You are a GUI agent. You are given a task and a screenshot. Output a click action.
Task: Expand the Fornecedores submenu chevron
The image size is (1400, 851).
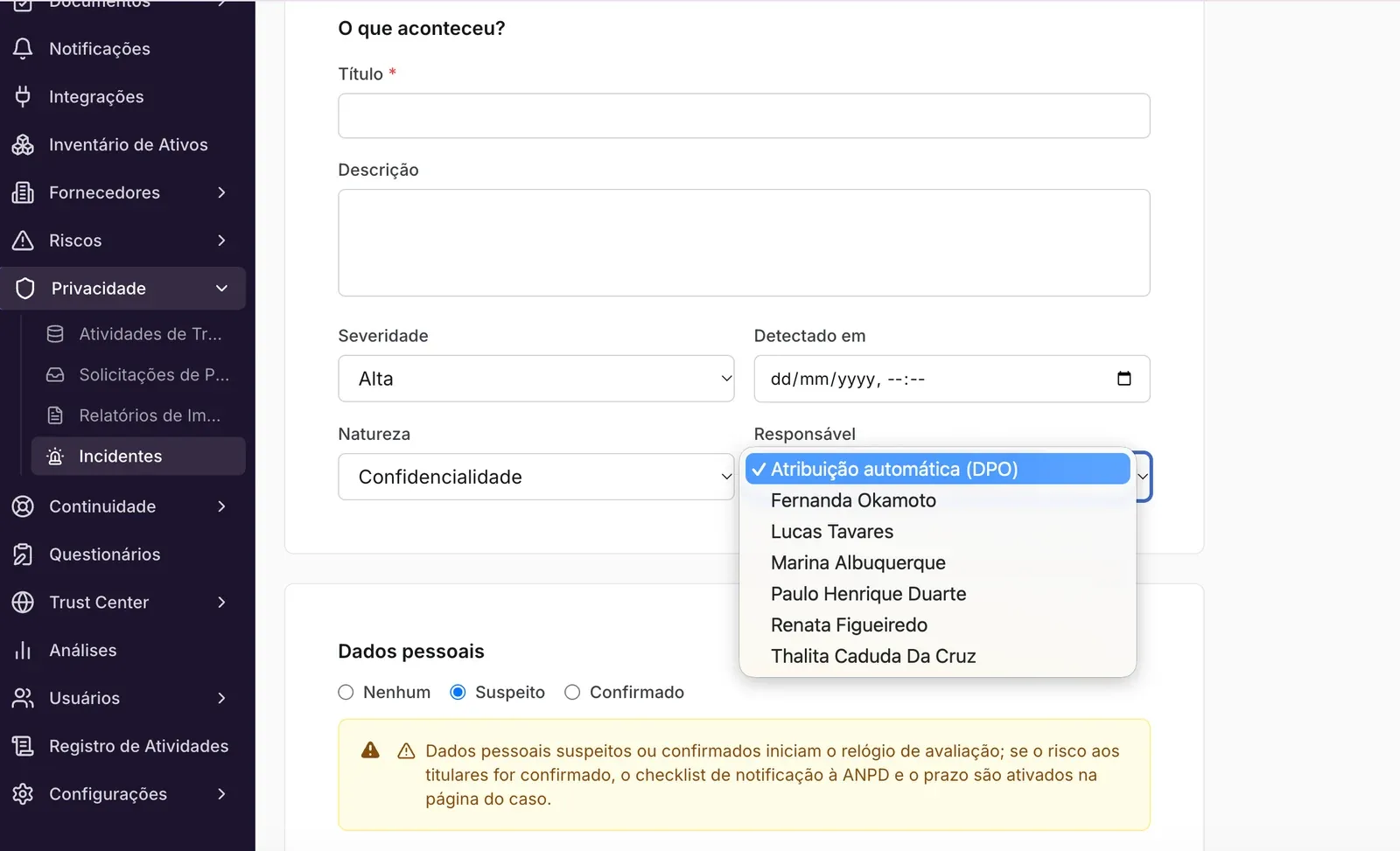(221, 192)
